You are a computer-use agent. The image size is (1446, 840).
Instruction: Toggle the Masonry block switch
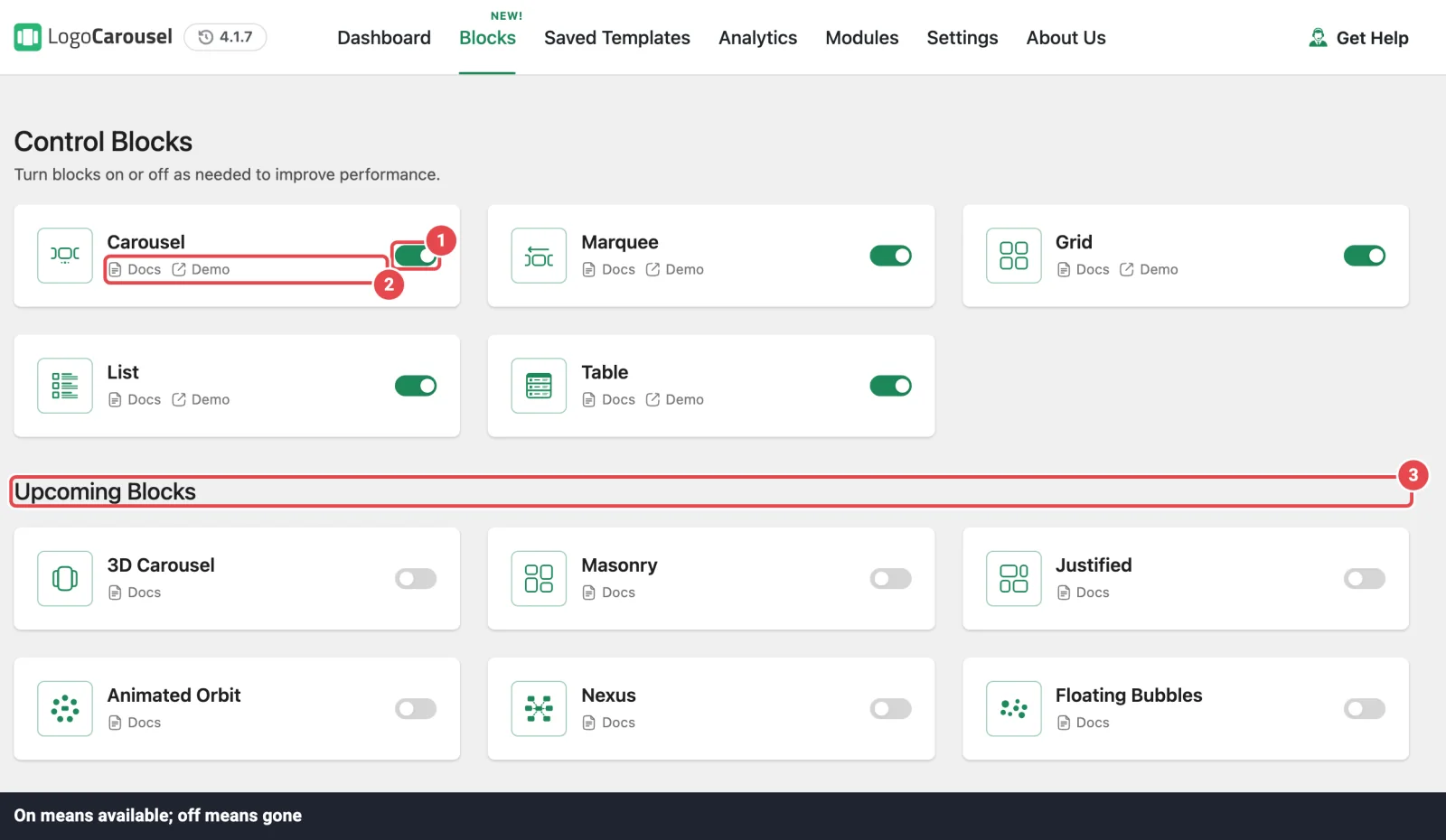pos(890,578)
